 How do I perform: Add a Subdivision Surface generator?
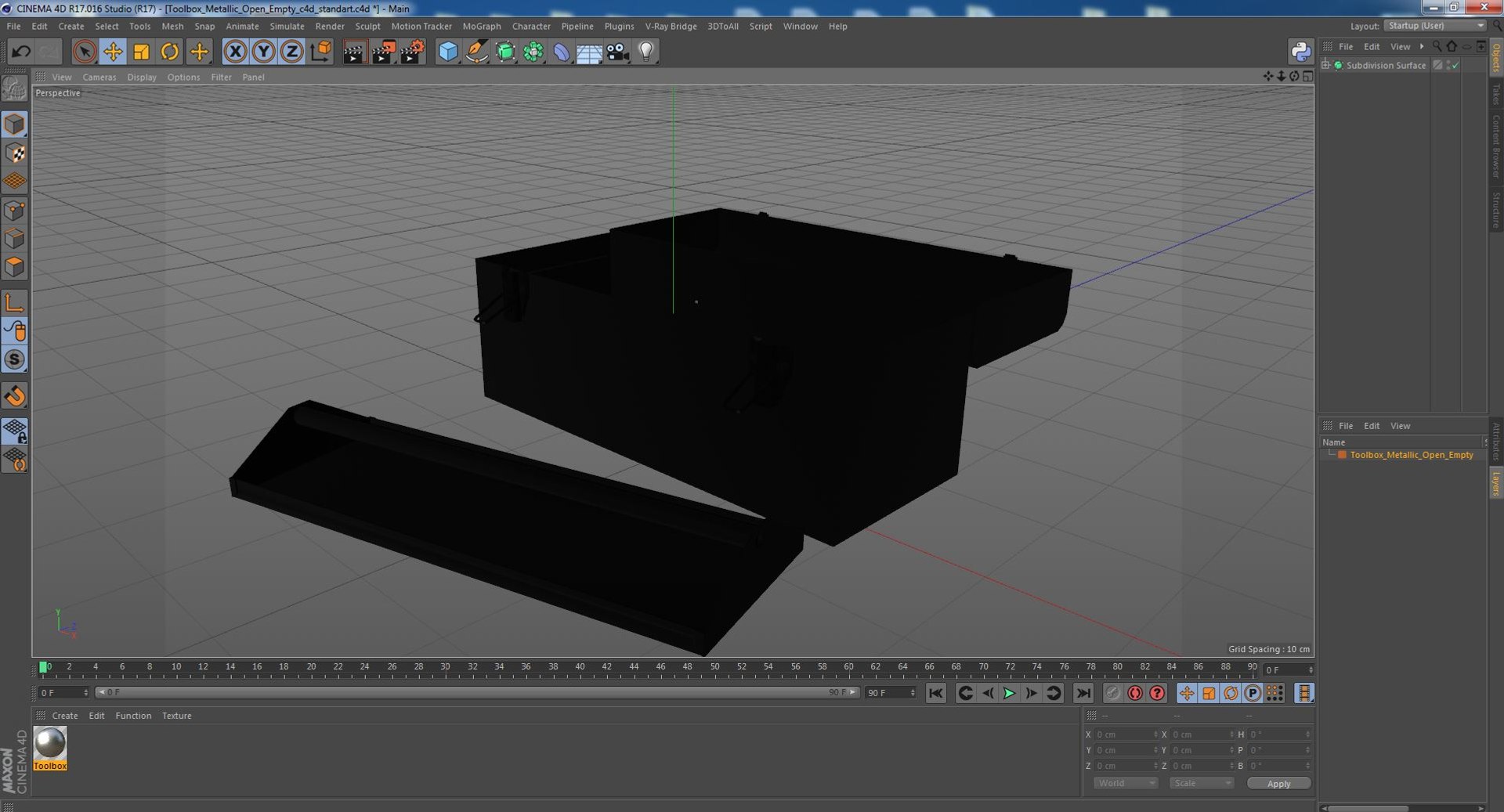coord(505,52)
